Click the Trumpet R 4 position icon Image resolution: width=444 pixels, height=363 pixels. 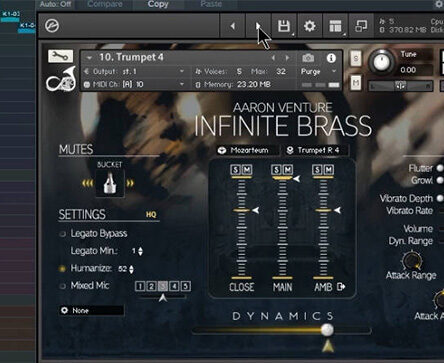pyautogui.click(x=290, y=151)
